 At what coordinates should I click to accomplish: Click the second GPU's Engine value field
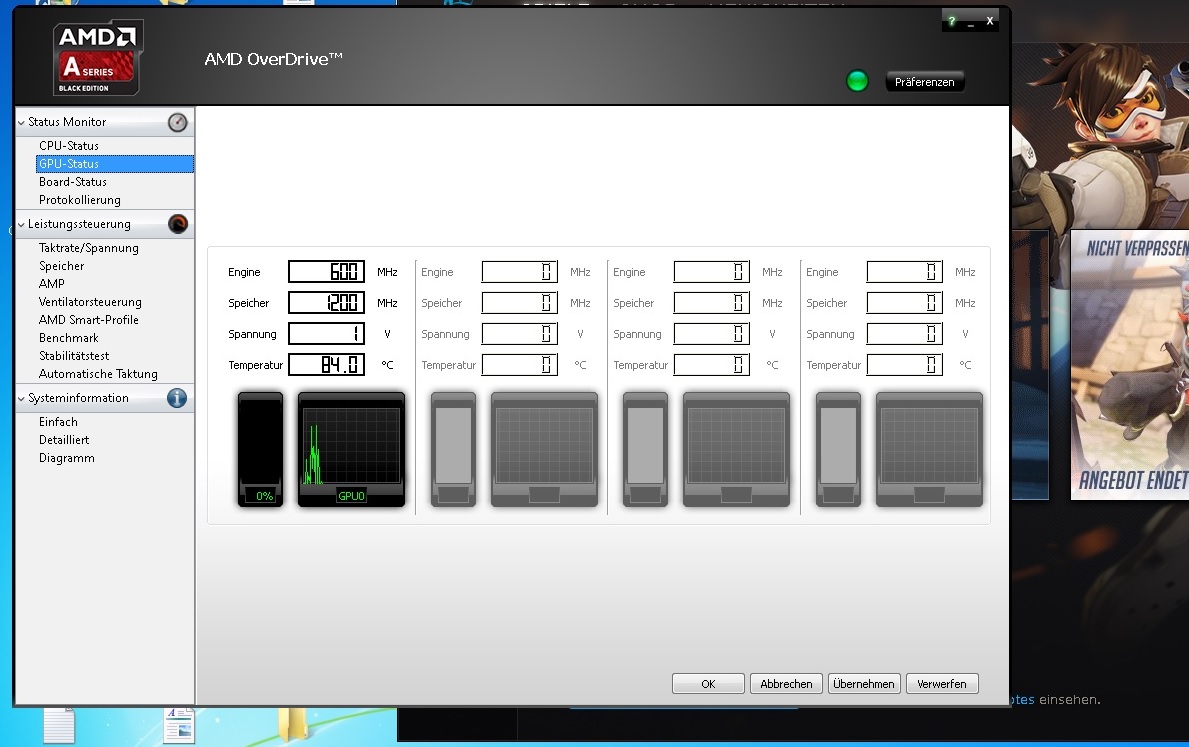pos(519,271)
